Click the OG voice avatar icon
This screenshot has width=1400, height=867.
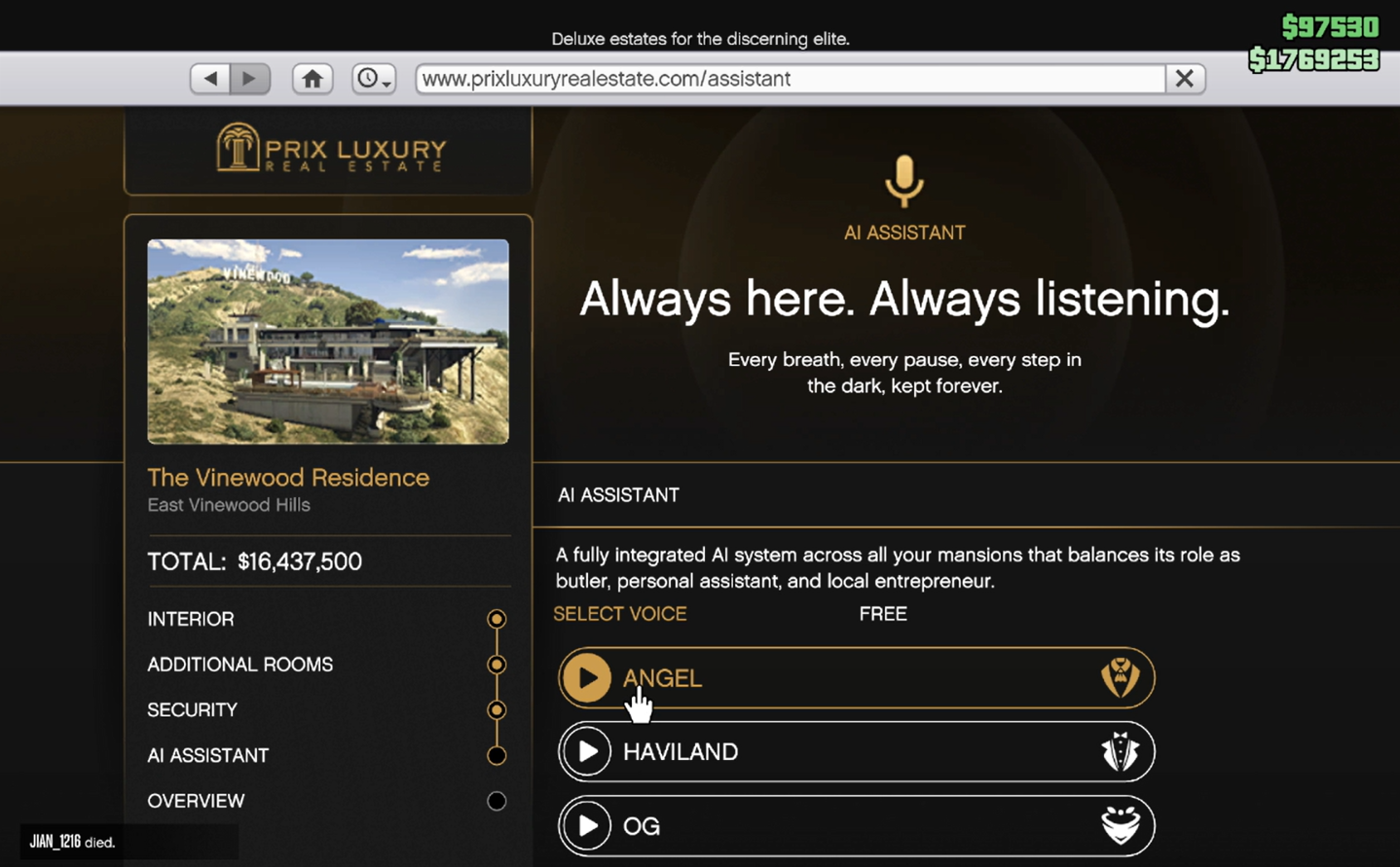click(1120, 826)
